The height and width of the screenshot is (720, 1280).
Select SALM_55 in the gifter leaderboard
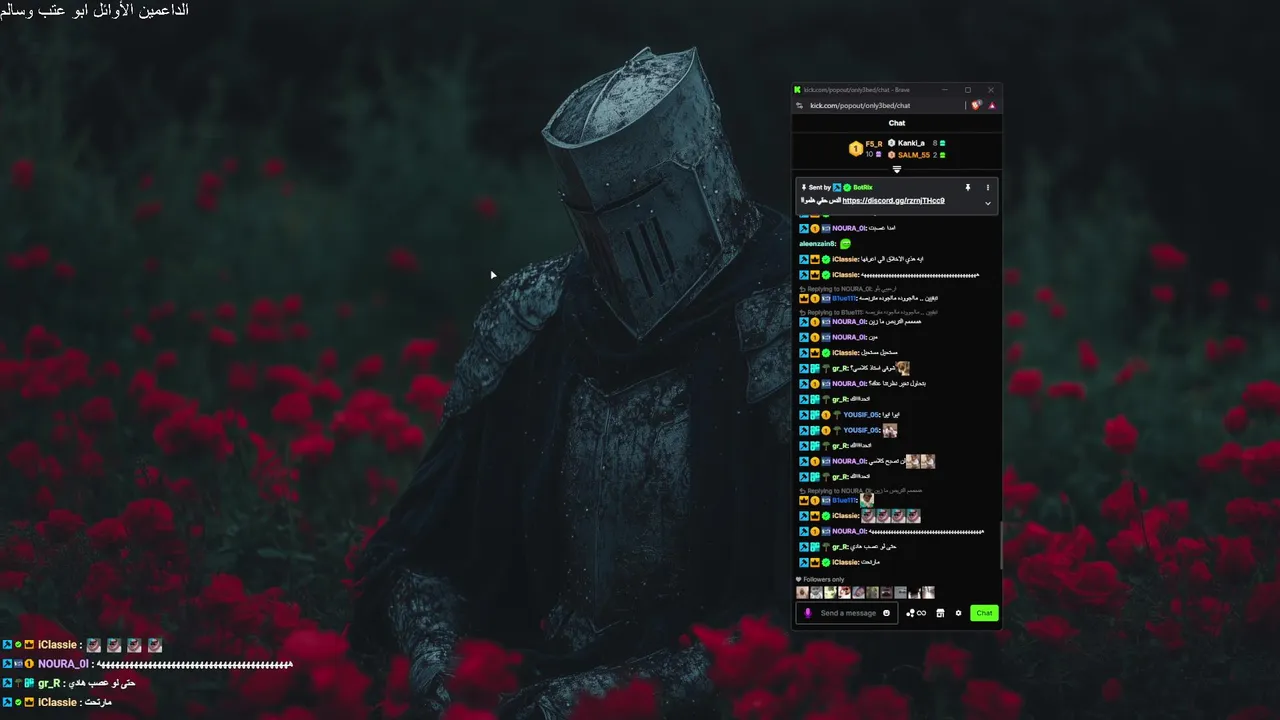coord(913,155)
